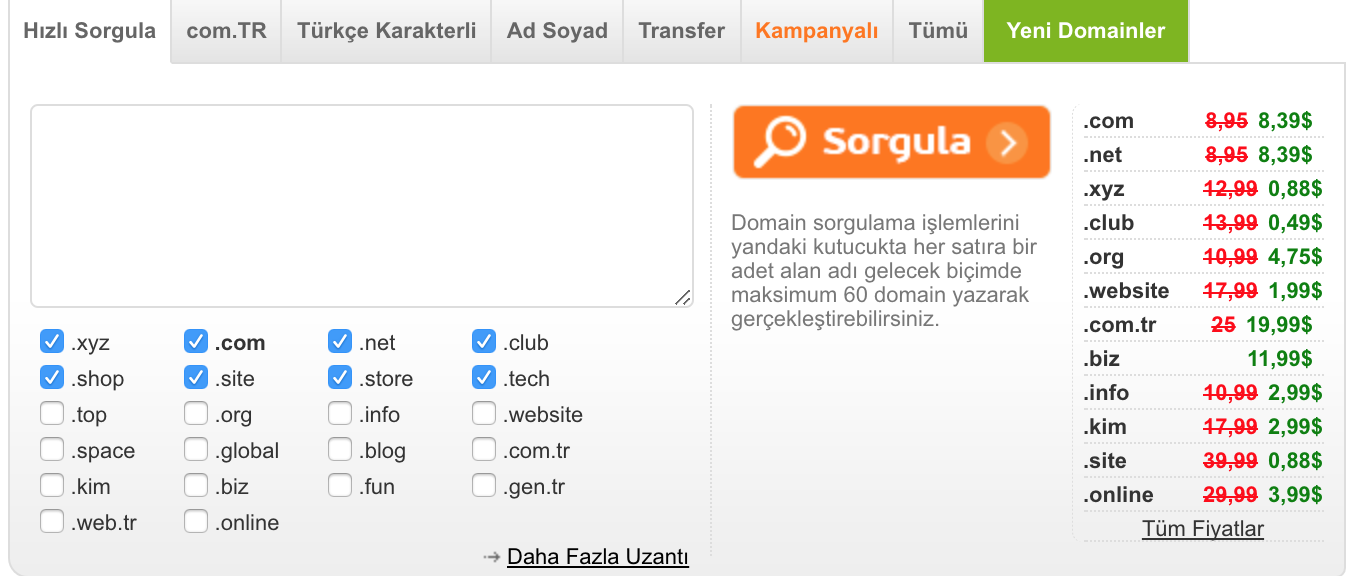
Task: Click the magnifying glass icon on Sorgula
Action: pyautogui.click(x=779, y=142)
